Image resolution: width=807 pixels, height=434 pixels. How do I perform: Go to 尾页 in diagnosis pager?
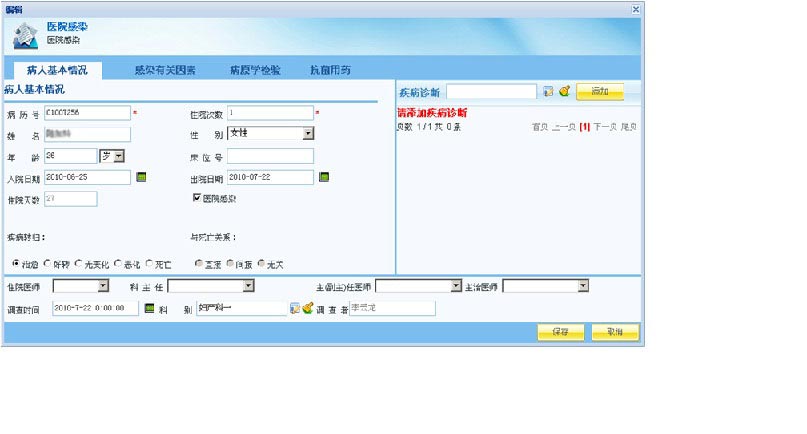(x=628, y=127)
